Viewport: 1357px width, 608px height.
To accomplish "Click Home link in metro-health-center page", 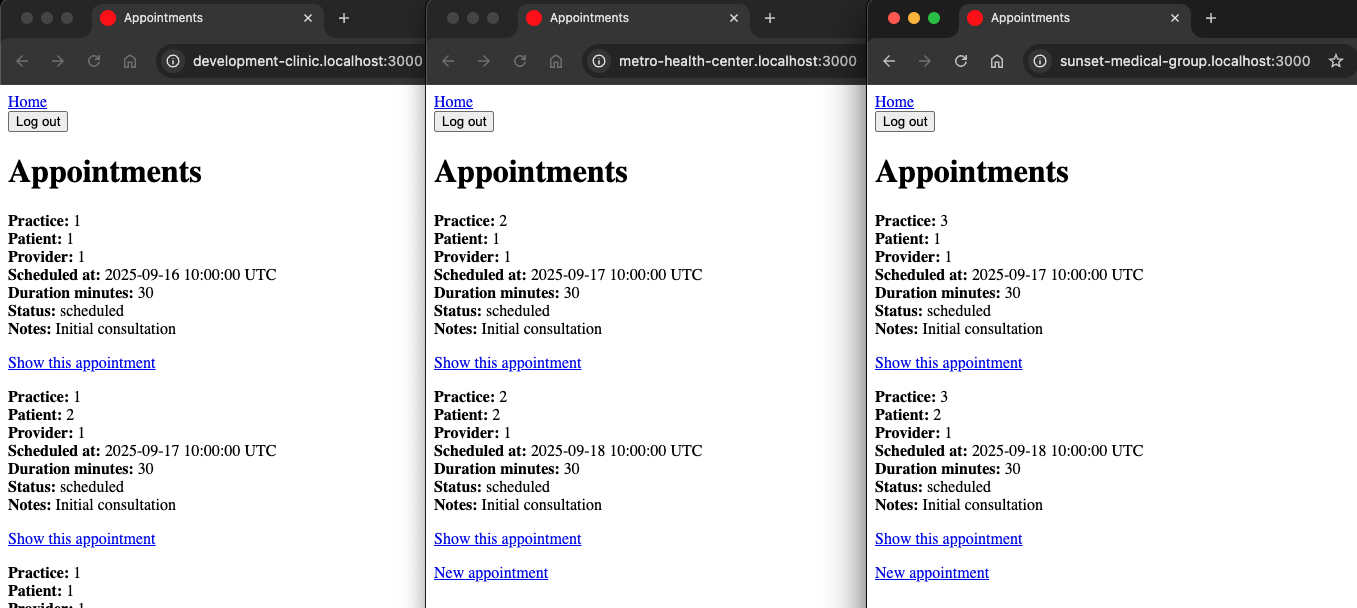I will coord(453,102).
